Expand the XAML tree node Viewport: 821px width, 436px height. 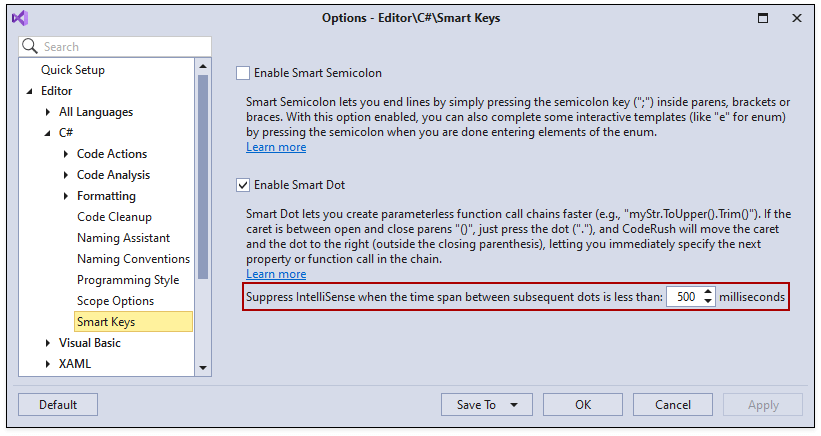click(x=48, y=364)
